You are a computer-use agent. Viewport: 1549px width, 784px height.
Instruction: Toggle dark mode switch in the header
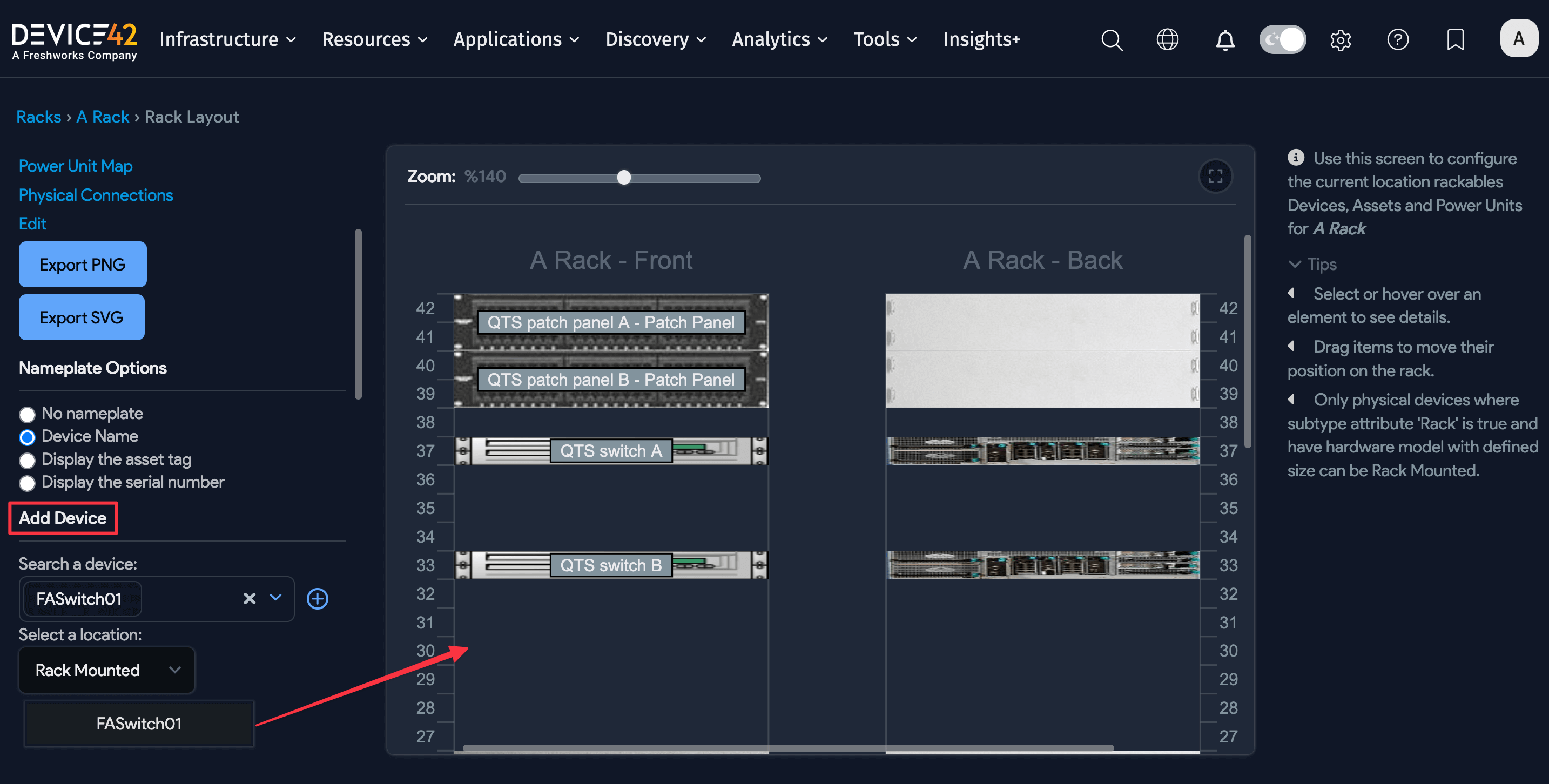tap(1282, 39)
